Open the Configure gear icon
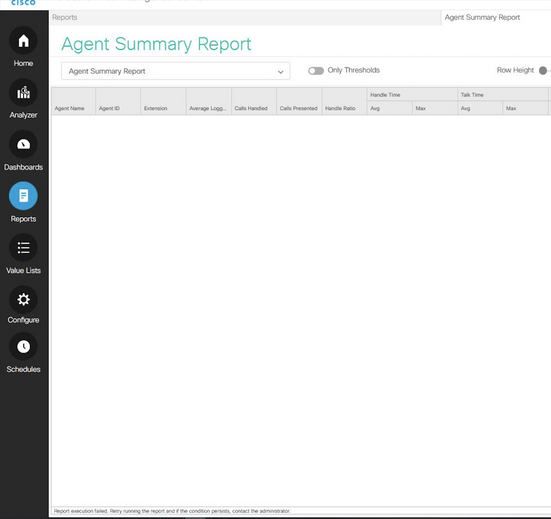The width and height of the screenshot is (551, 519). (23, 299)
